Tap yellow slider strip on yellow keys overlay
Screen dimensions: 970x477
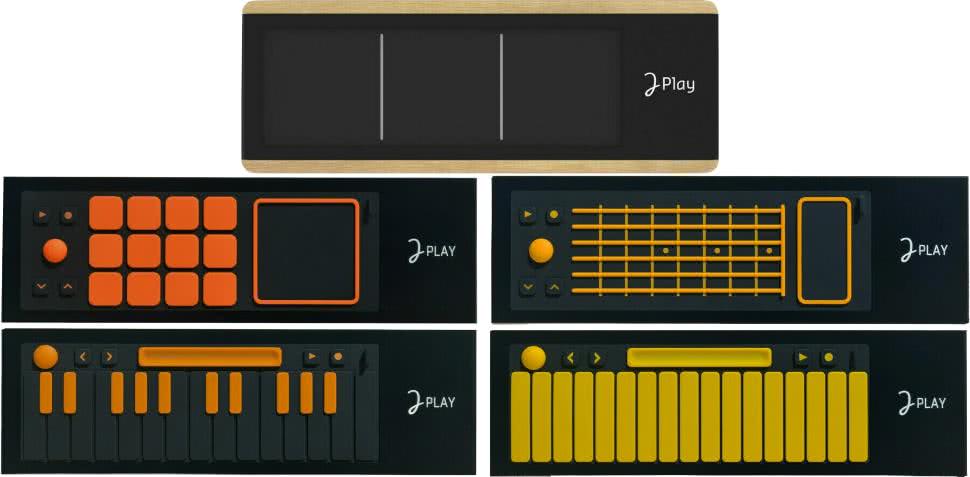[x=699, y=358]
